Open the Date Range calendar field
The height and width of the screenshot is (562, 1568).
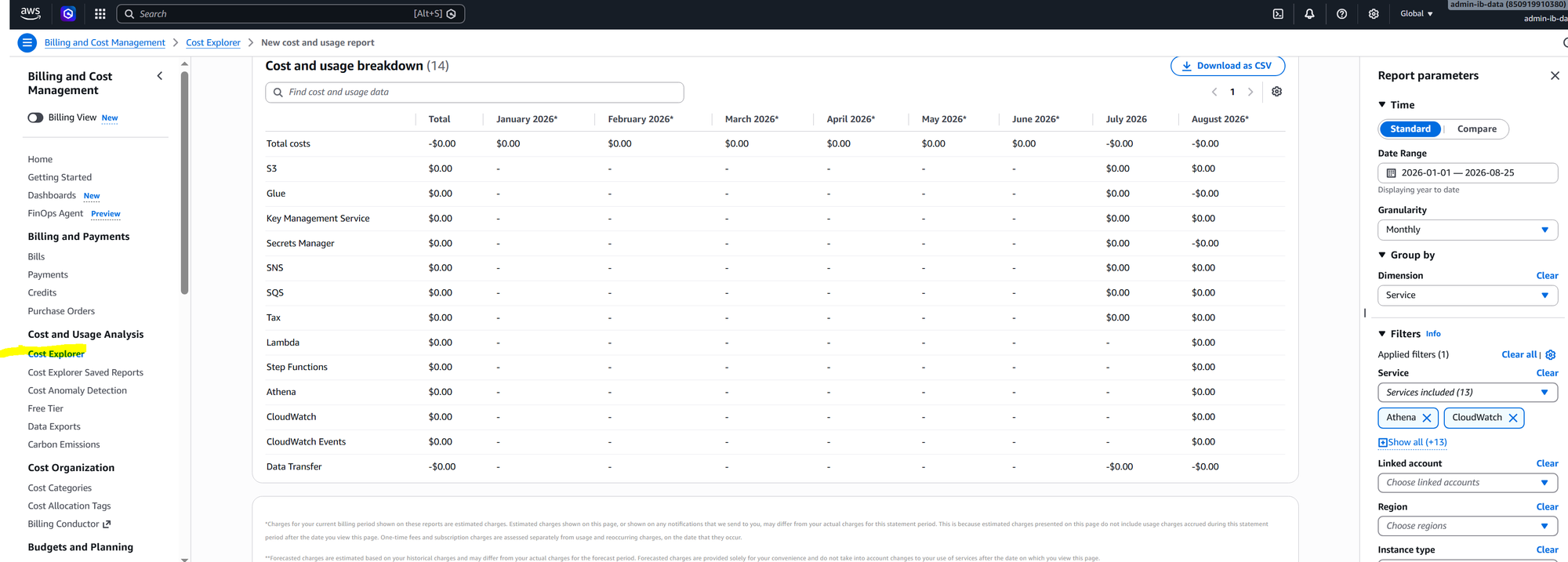tap(1467, 172)
